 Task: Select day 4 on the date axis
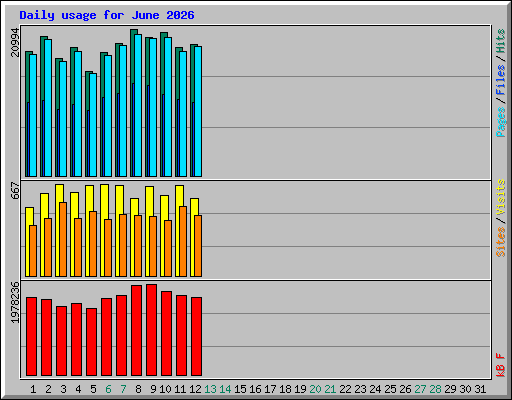[x=78, y=389]
